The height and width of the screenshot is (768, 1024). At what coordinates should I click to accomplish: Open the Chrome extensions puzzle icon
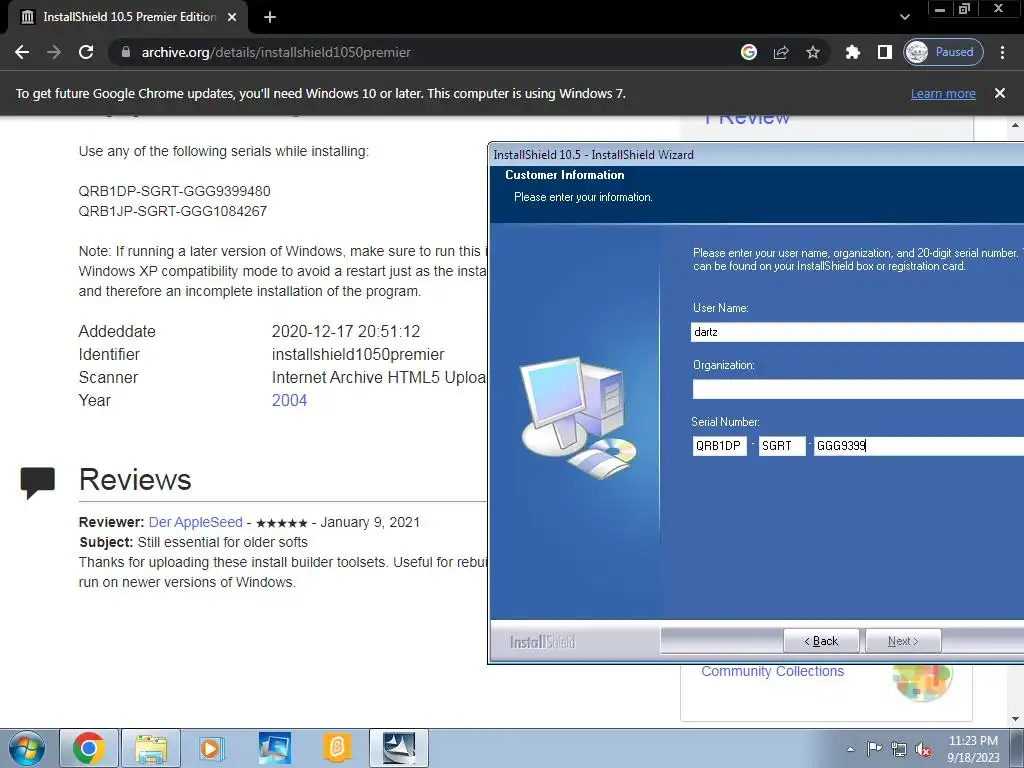(853, 52)
